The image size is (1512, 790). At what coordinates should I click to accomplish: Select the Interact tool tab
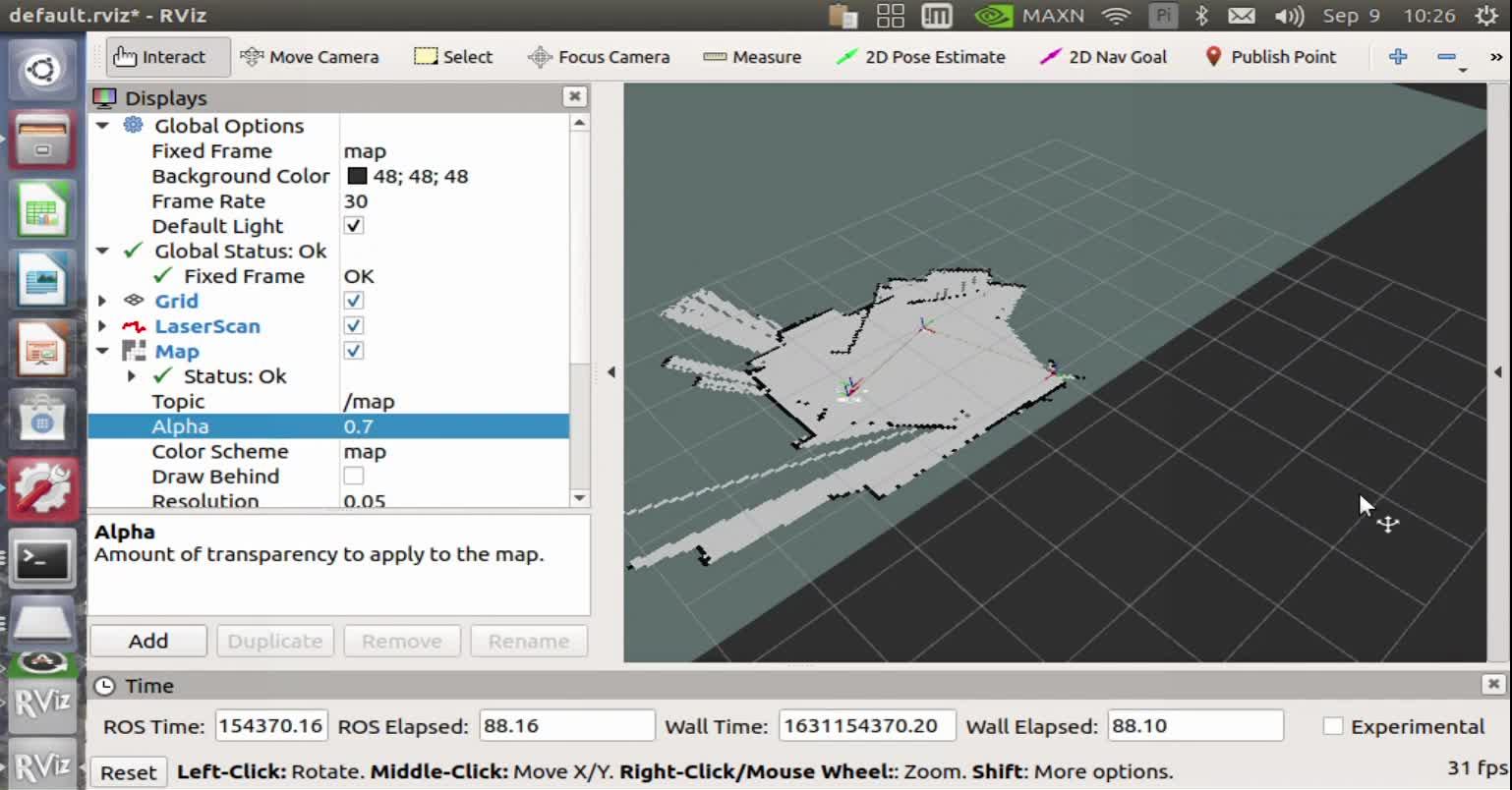pos(159,57)
